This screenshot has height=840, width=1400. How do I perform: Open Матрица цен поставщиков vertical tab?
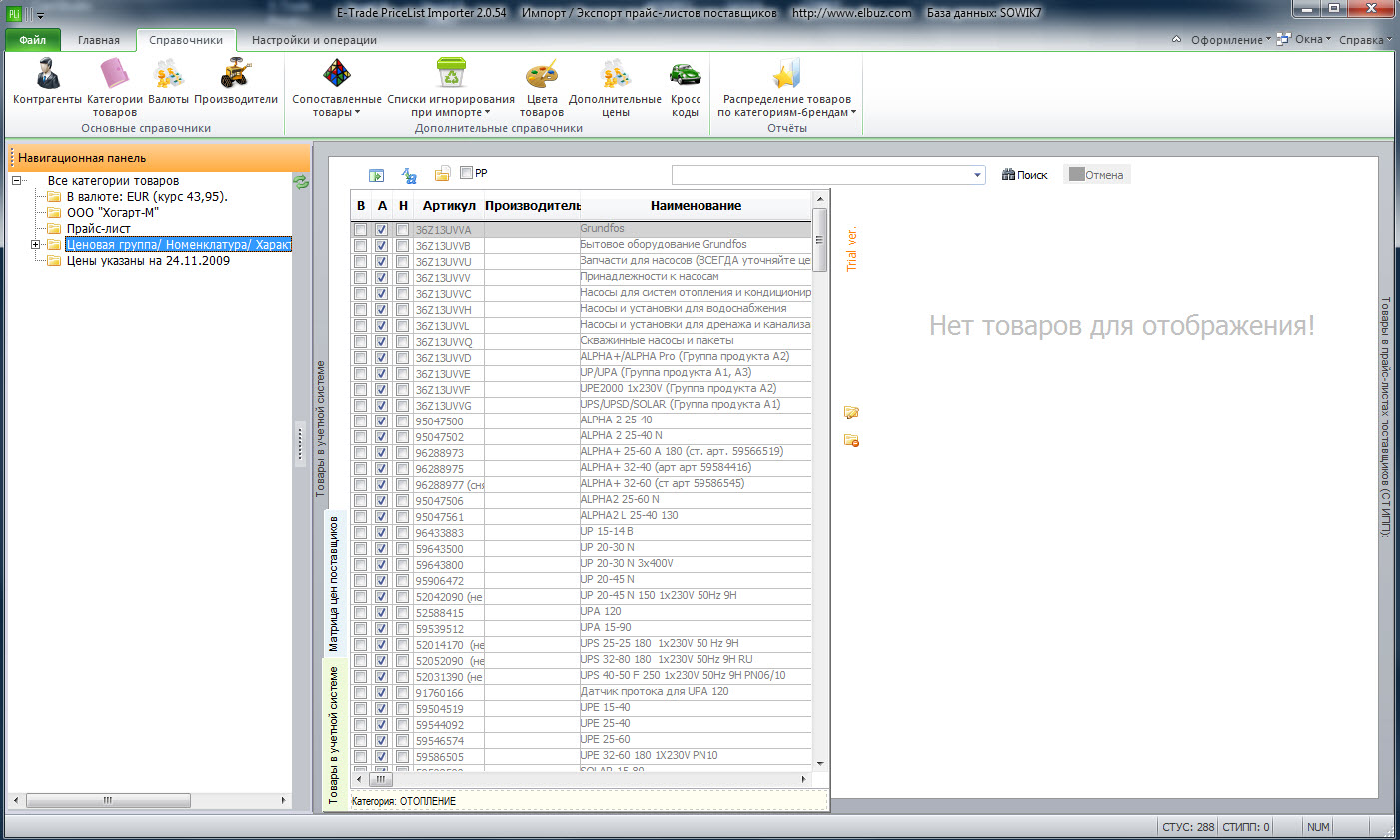(x=334, y=584)
